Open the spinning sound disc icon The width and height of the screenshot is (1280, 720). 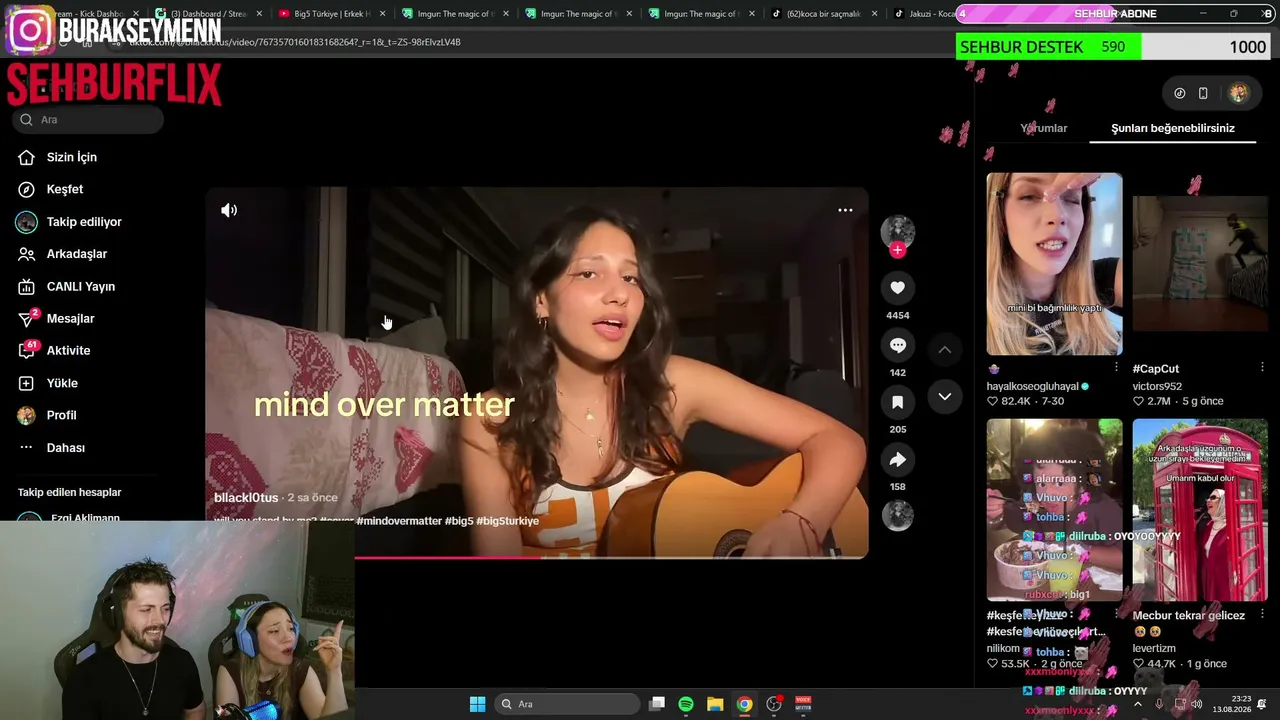pos(897,515)
